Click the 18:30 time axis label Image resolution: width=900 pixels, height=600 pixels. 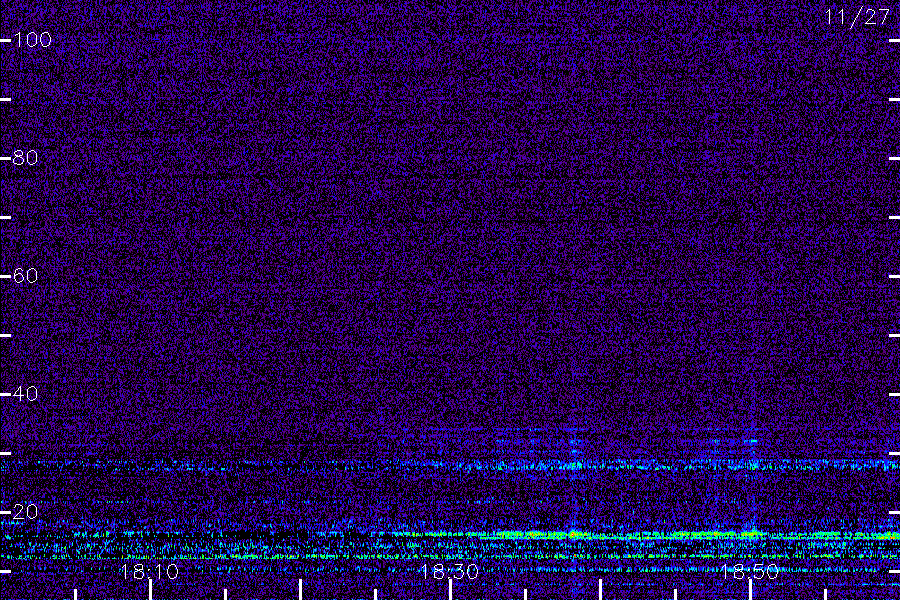pos(449,572)
